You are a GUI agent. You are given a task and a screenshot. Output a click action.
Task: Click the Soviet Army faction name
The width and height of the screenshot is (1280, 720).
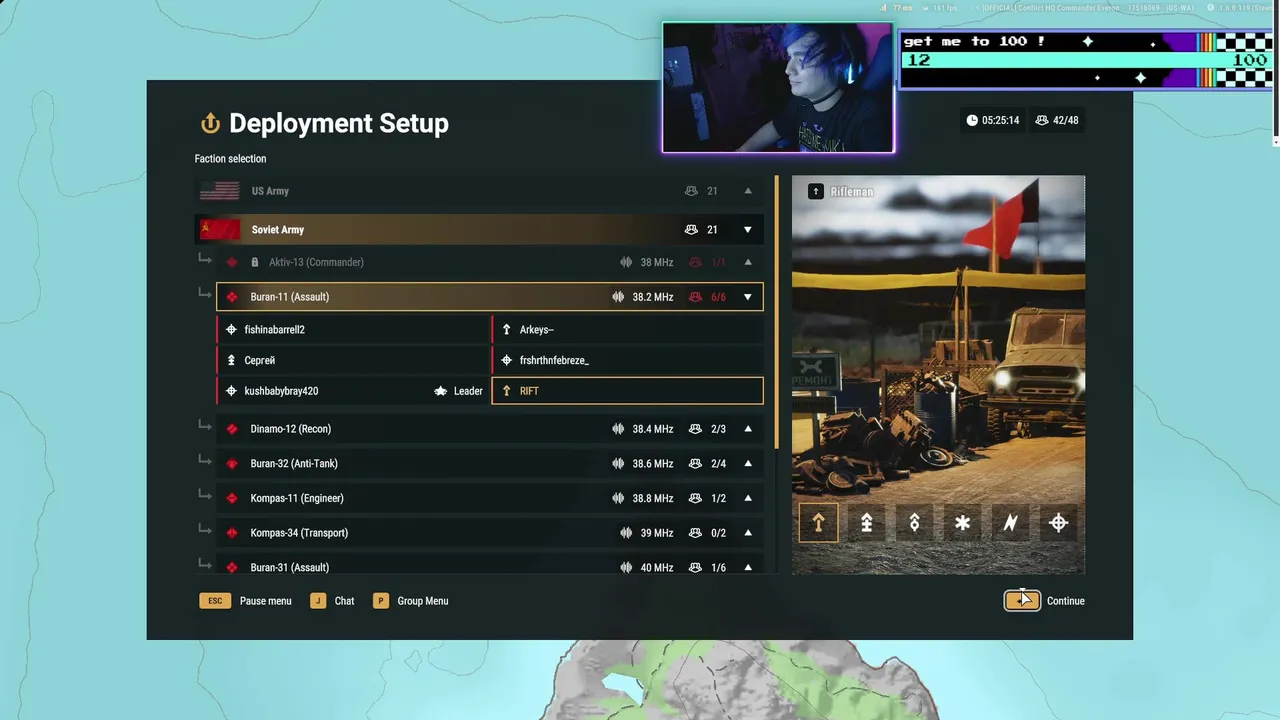pos(278,229)
